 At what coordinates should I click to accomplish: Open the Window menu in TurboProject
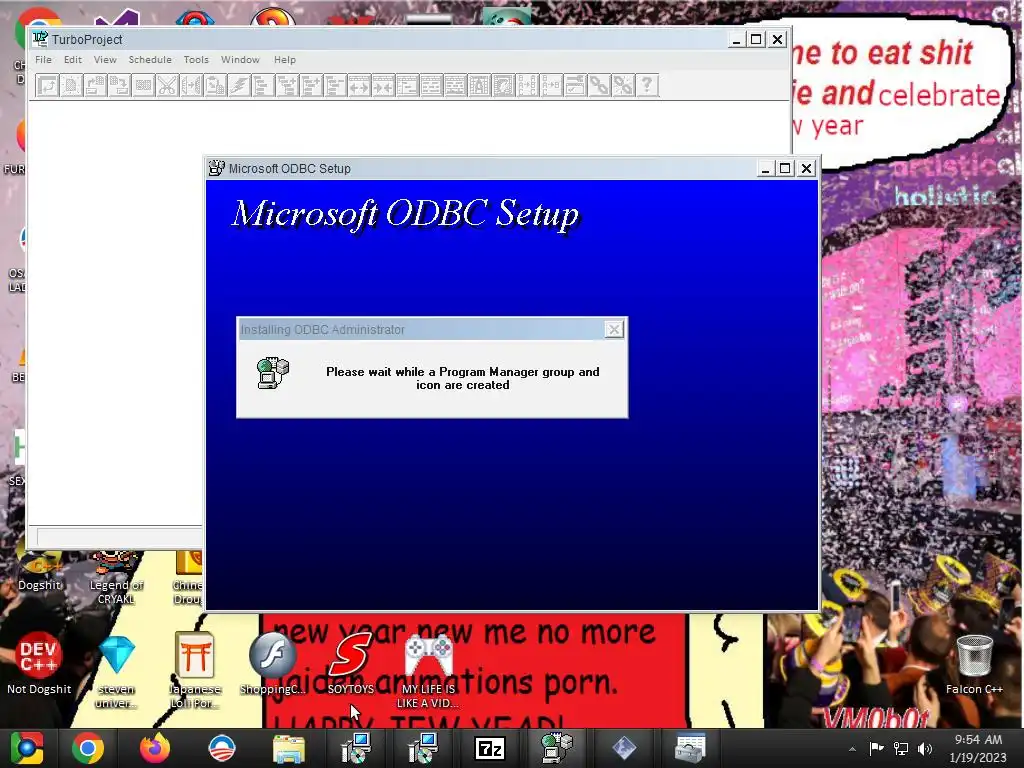point(240,59)
